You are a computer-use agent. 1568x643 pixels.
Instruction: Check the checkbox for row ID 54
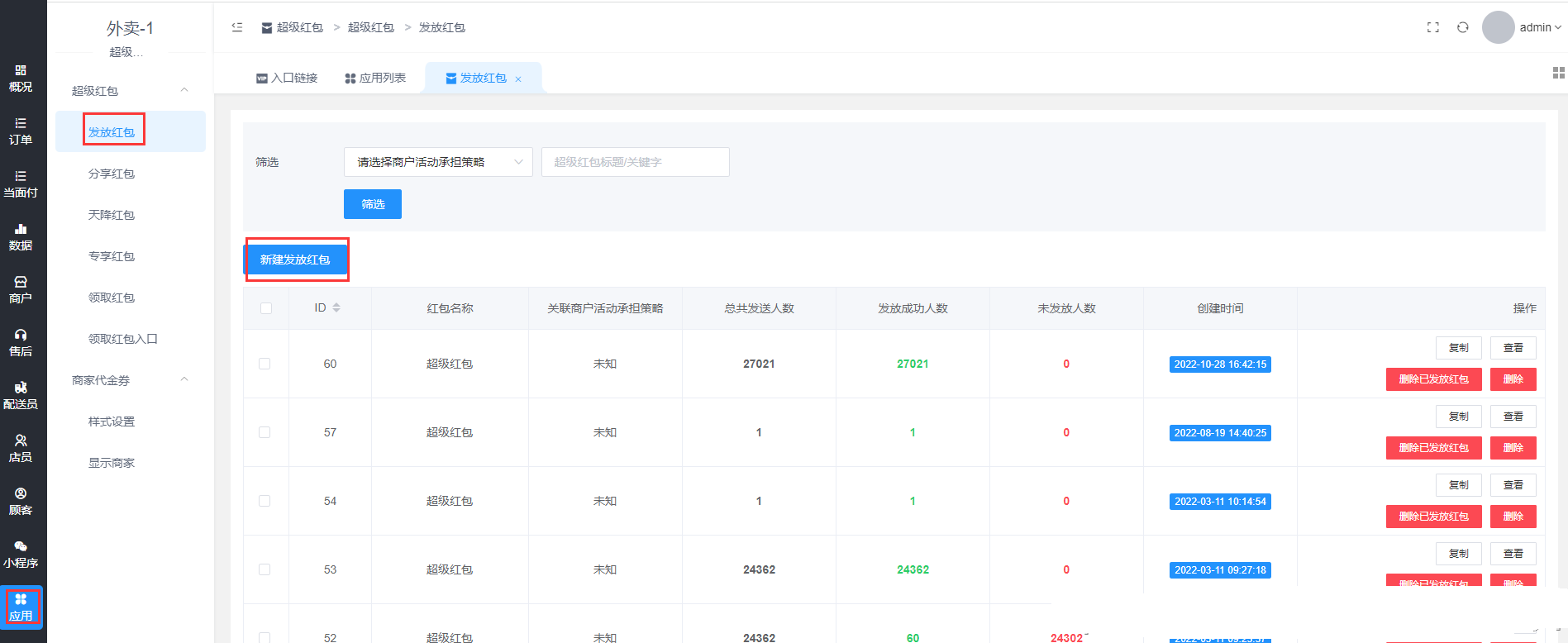pyautogui.click(x=265, y=501)
